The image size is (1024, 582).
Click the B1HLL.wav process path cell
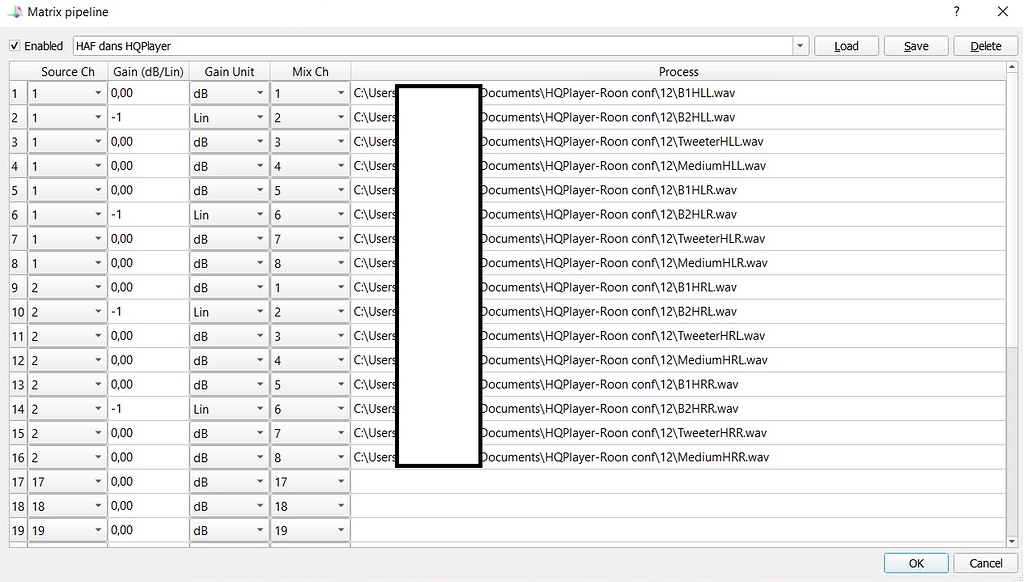click(x=700, y=92)
